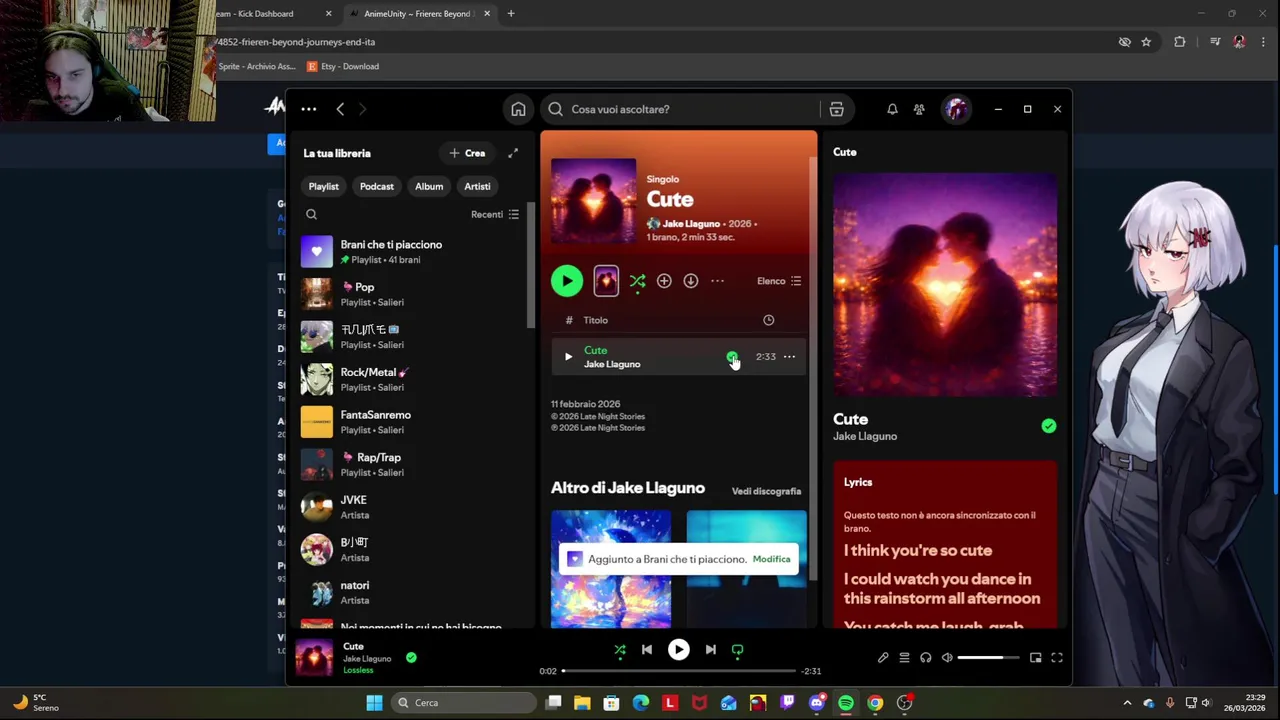Image resolution: width=1280 pixels, height=720 pixels.
Task: Open Jake Llaguno artist link in header
Action: click(x=691, y=224)
